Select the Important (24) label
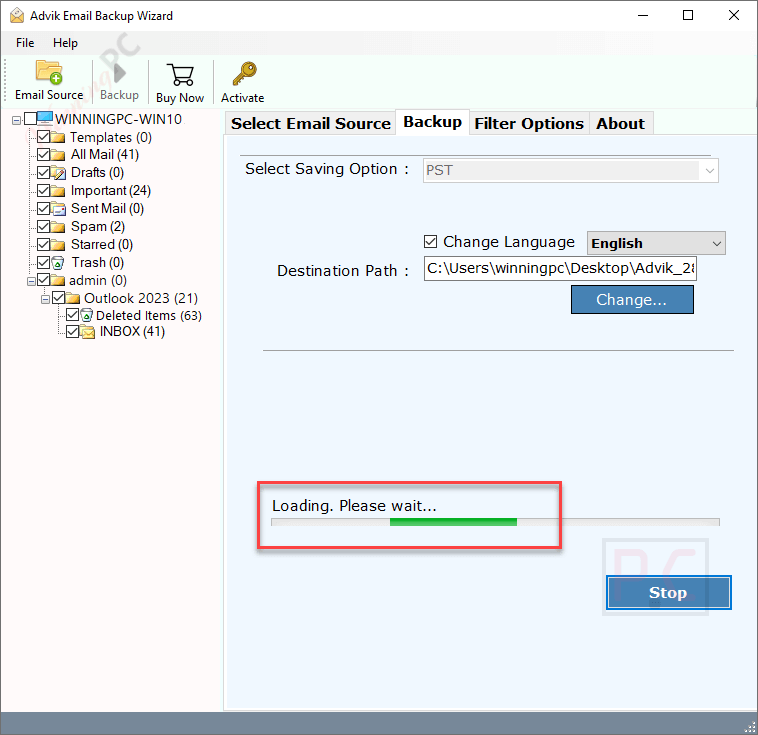The height and width of the screenshot is (735, 758). [x=111, y=191]
